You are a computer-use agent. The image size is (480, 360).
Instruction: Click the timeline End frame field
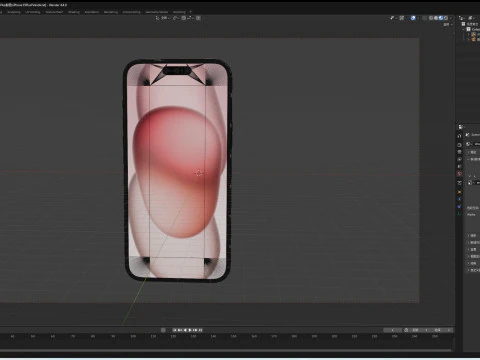coord(442,330)
